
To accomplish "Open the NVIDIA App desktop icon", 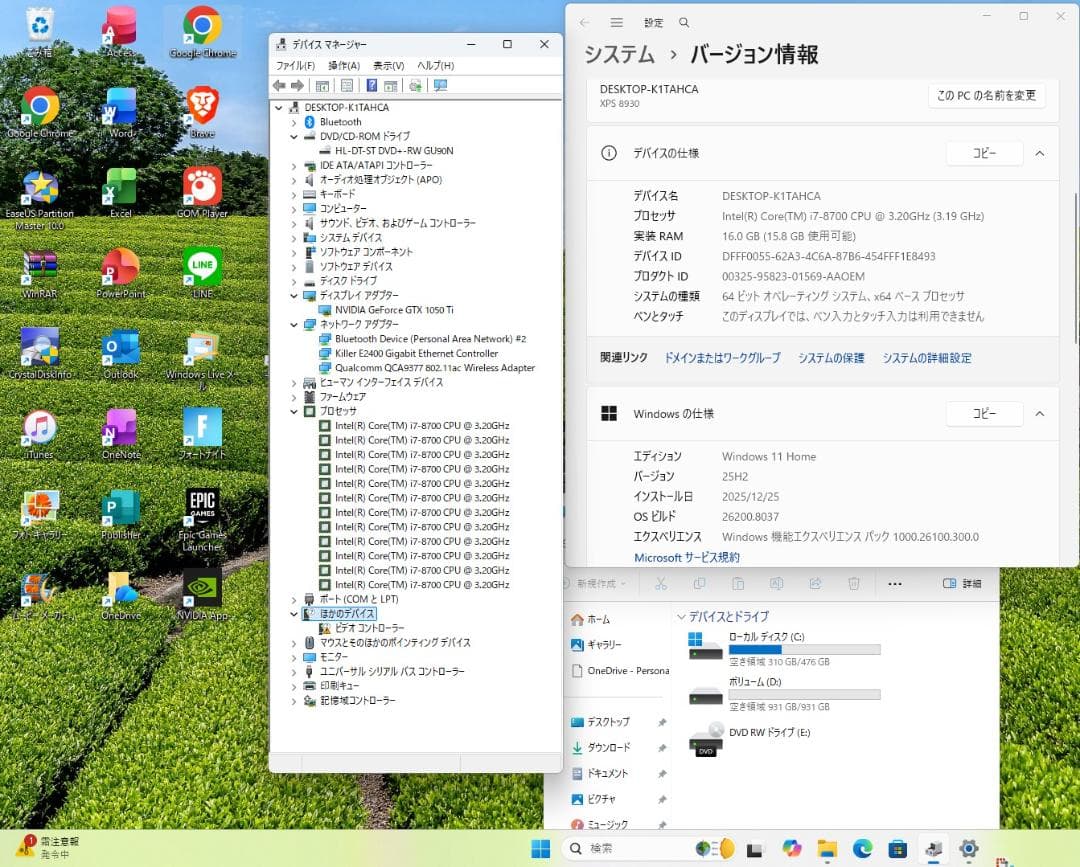I will coord(202,595).
